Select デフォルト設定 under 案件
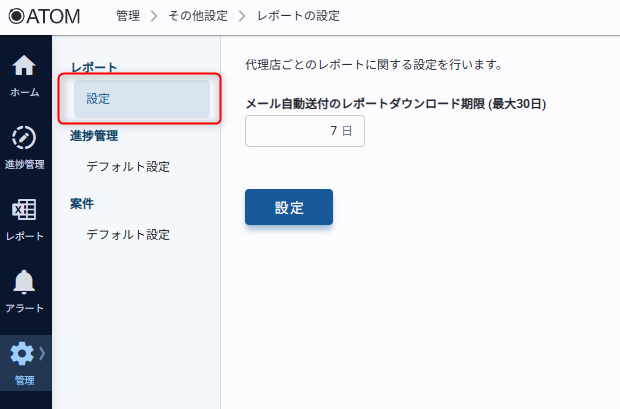620x409 pixels. tap(128, 235)
